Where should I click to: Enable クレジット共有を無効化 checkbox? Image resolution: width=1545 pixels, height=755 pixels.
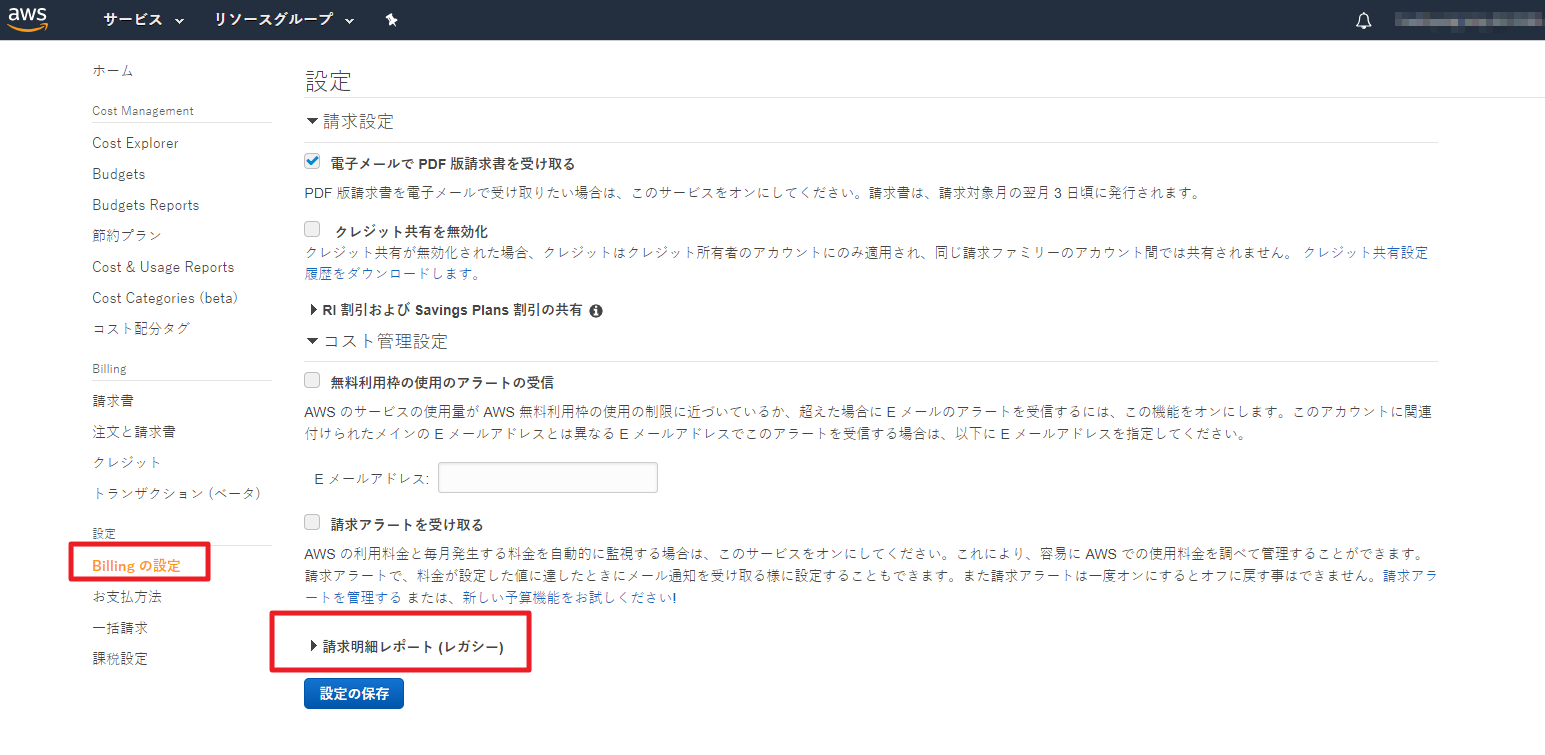(x=312, y=229)
